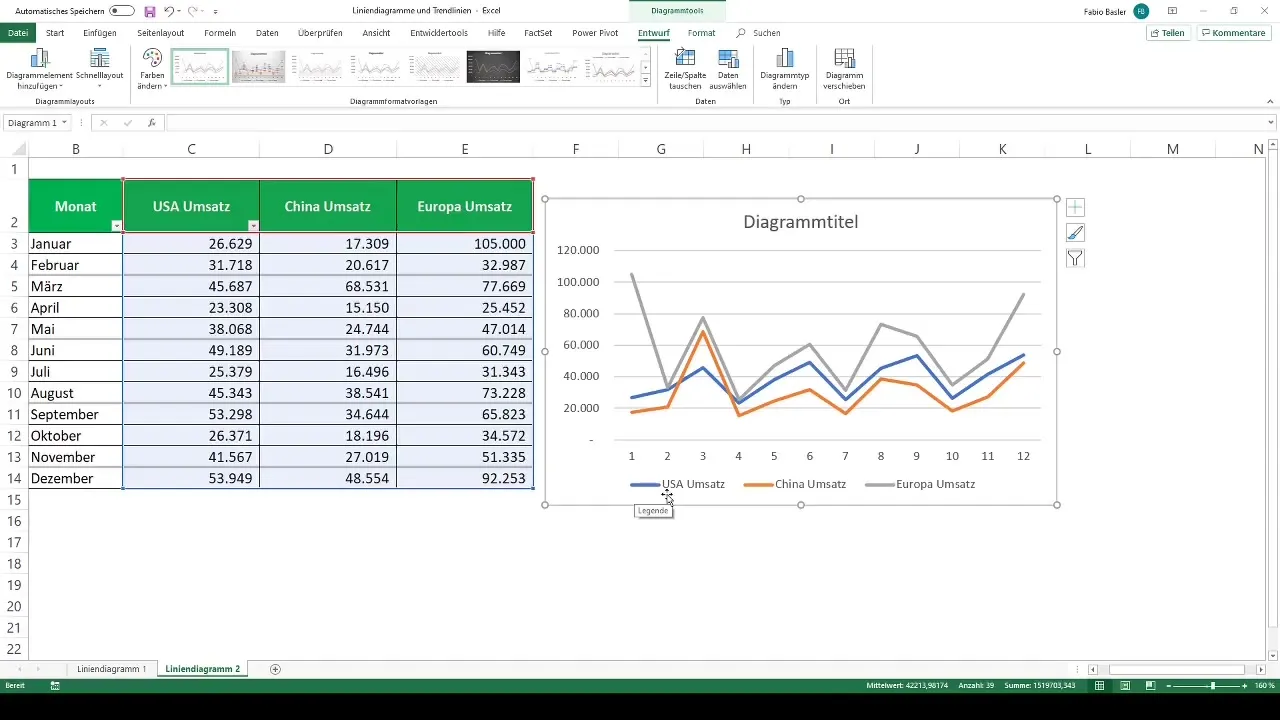Click the chart filters funnel icon
Image resolution: width=1280 pixels, height=720 pixels.
pos(1075,258)
